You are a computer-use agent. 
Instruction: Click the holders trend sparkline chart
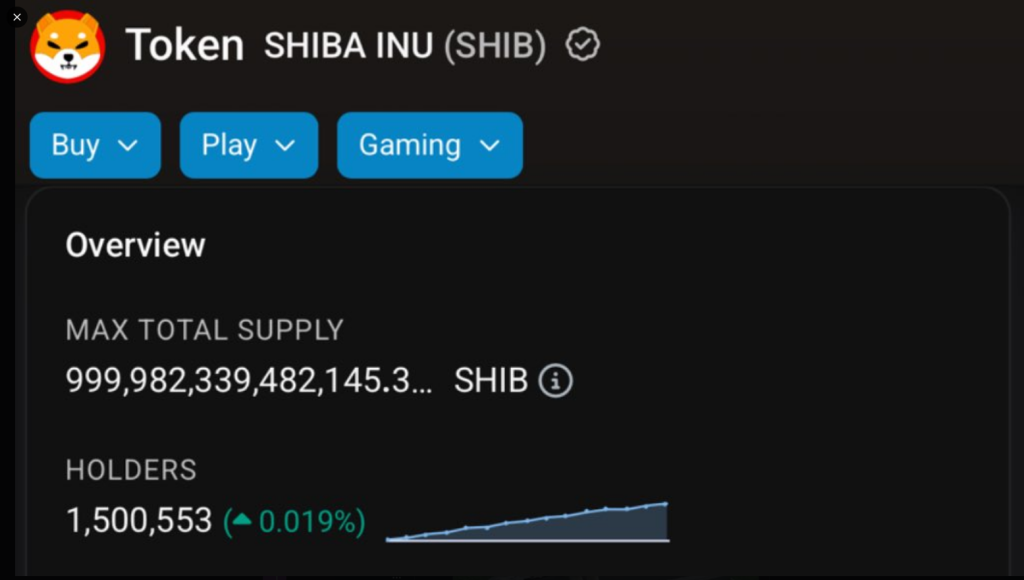click(527, 522)
